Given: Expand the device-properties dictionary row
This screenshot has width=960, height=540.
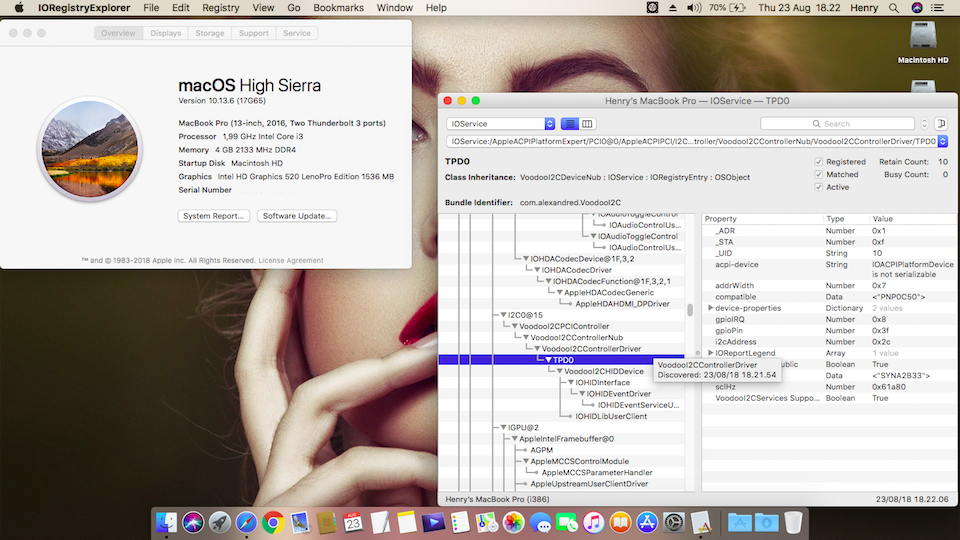Looking at the screenshot, I should point(711,308).
